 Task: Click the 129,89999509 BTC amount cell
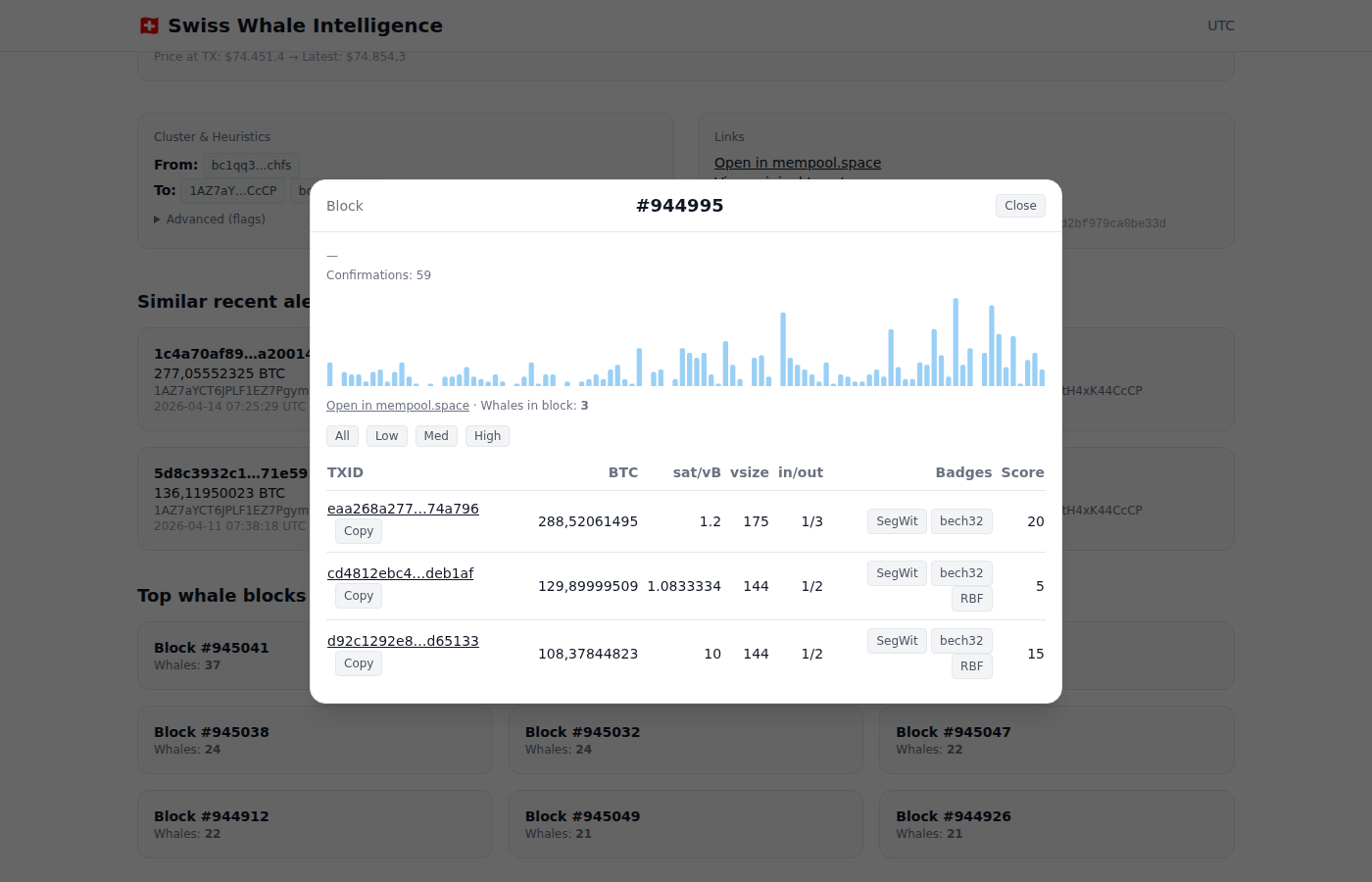tap(588, 586)
